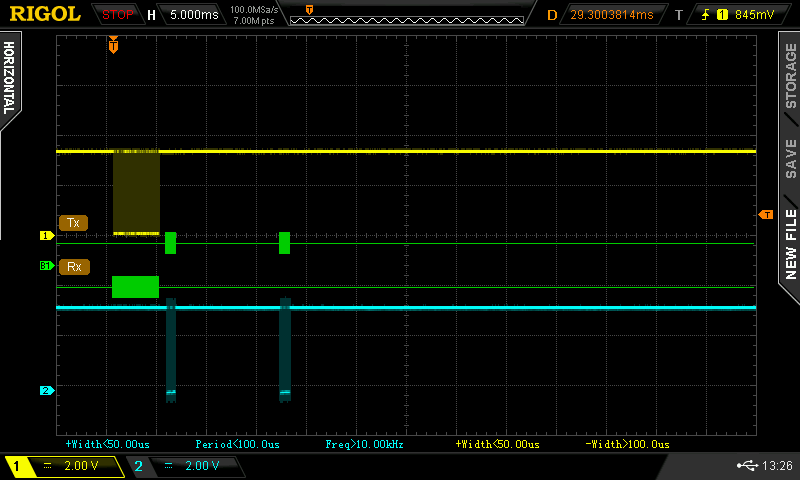
Task: Click the 13:26 clock display
Action: click(x=777, y=465)
